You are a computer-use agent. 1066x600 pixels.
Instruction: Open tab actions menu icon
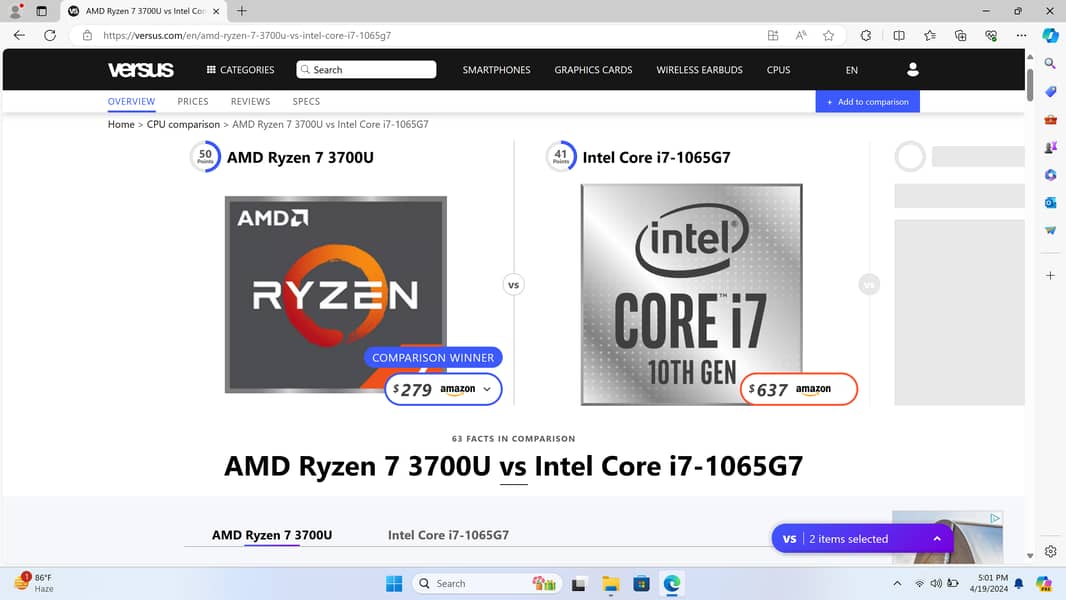click(41, 11)
